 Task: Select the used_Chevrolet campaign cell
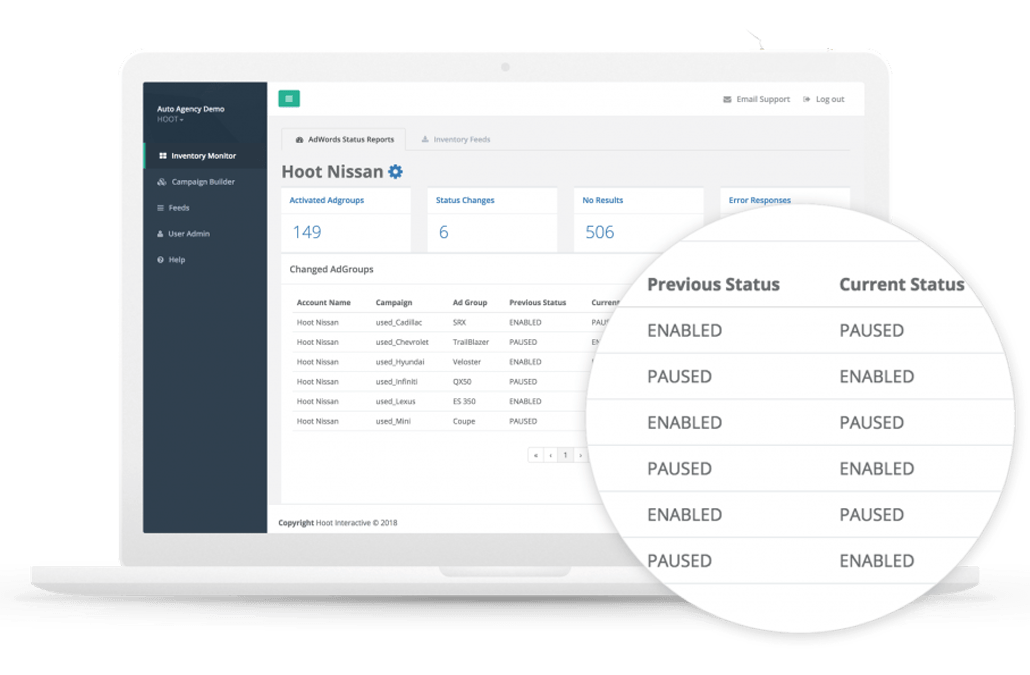pos(402,342)
